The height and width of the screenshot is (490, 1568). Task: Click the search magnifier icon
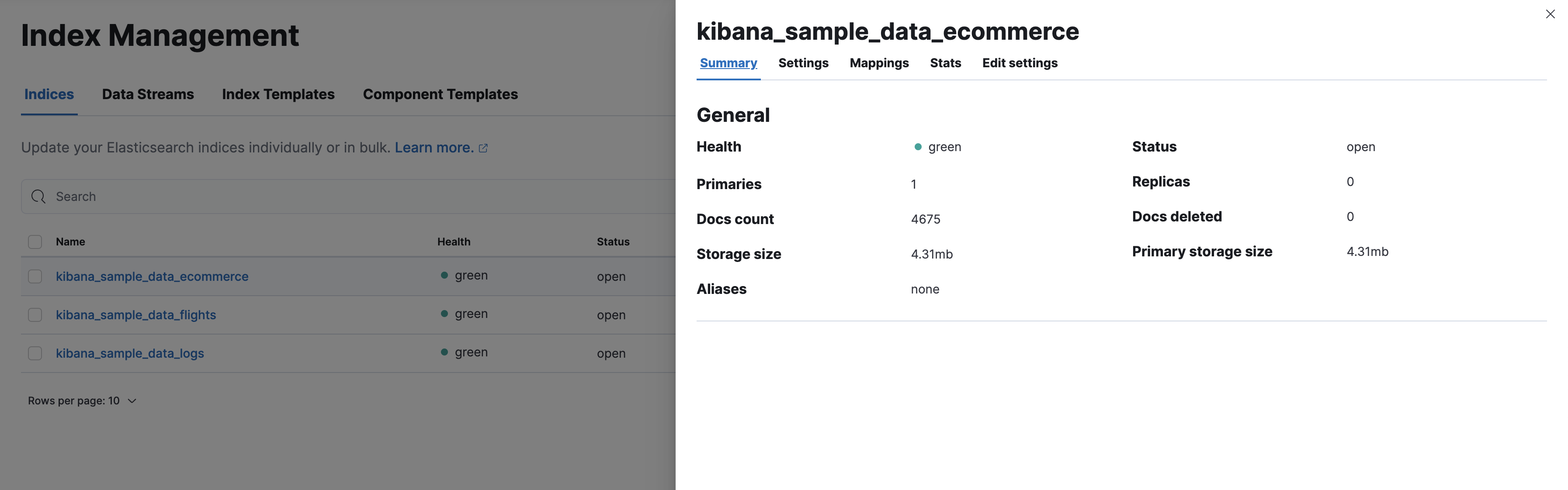[38, 197]
